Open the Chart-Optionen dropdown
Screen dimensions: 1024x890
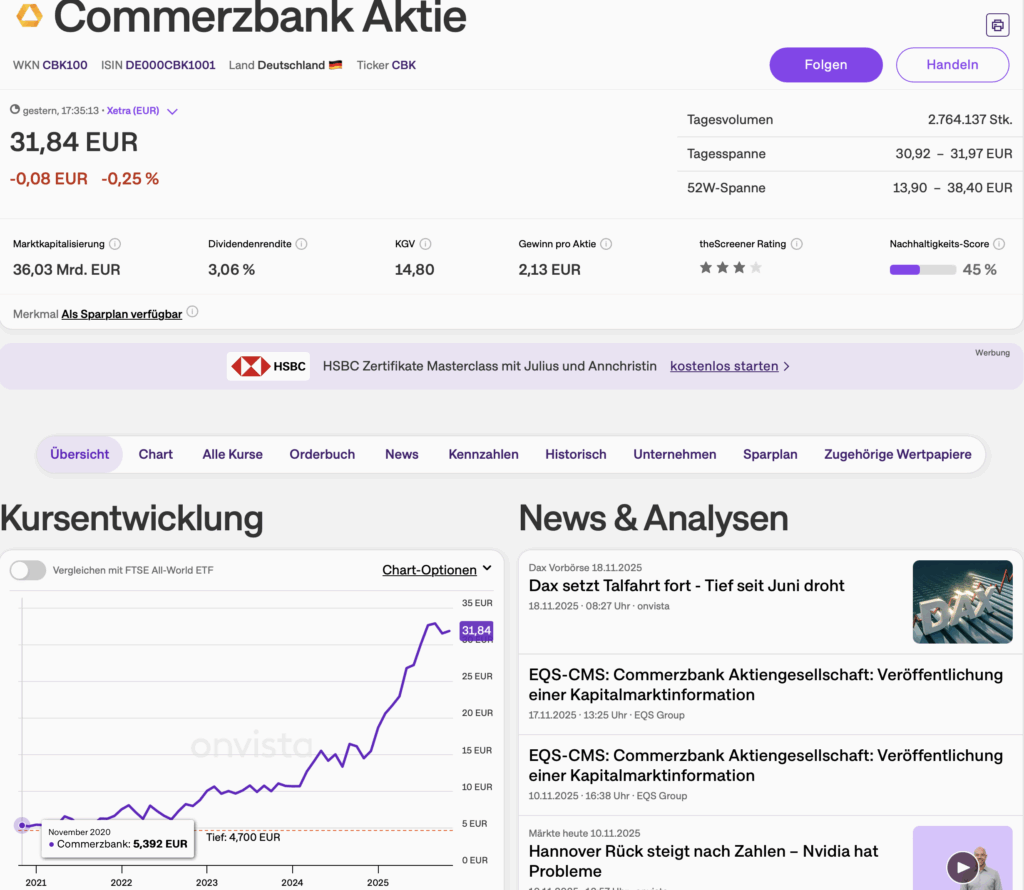(437, 570)
